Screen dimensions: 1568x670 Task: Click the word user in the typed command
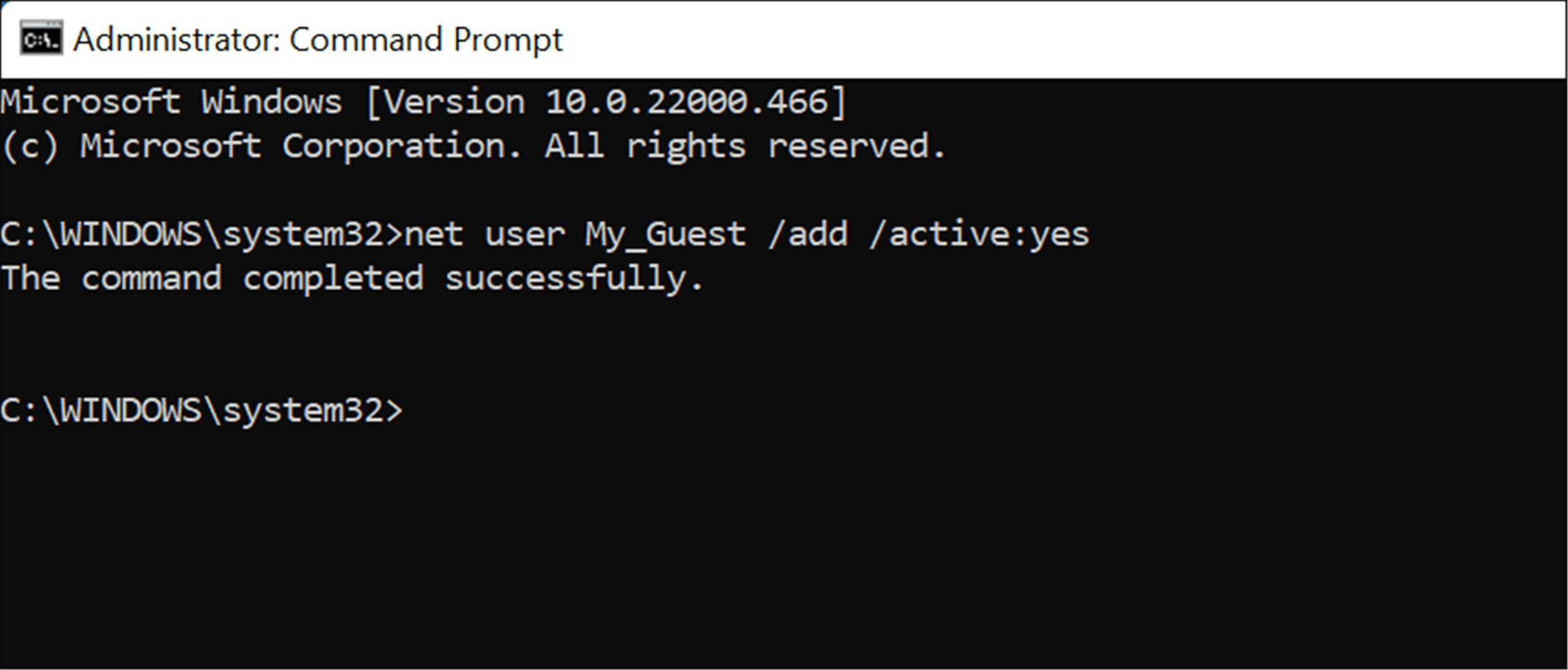[x=524, y=234]
